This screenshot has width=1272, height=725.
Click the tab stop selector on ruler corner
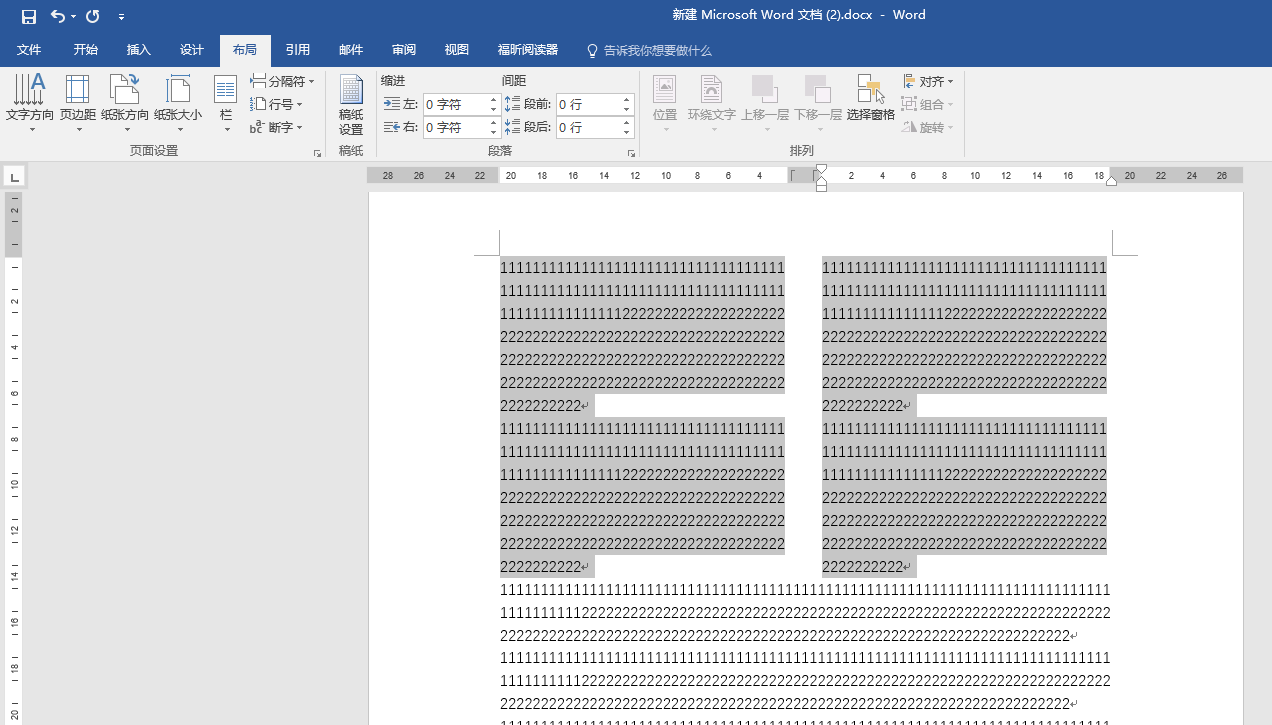tap(14, 177)
